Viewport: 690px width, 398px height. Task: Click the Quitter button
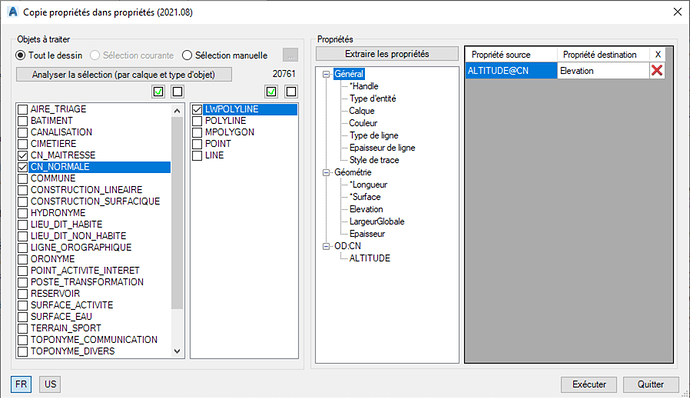(650, 384)
